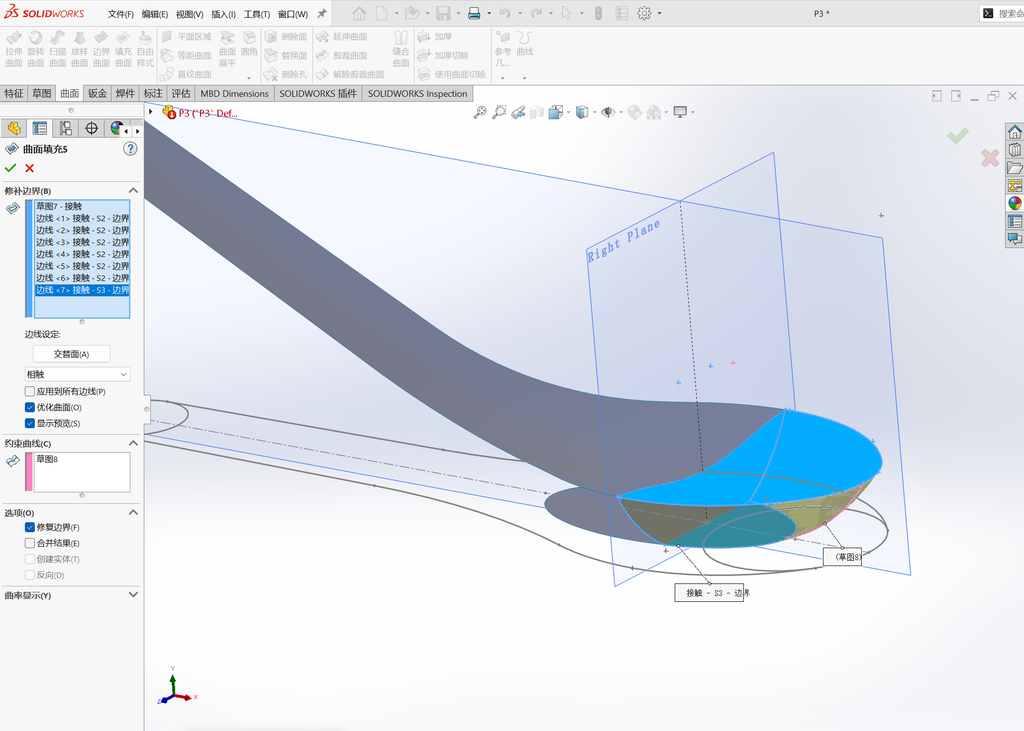Toggle 创建实体 checkbox

[x=29, y=559]
